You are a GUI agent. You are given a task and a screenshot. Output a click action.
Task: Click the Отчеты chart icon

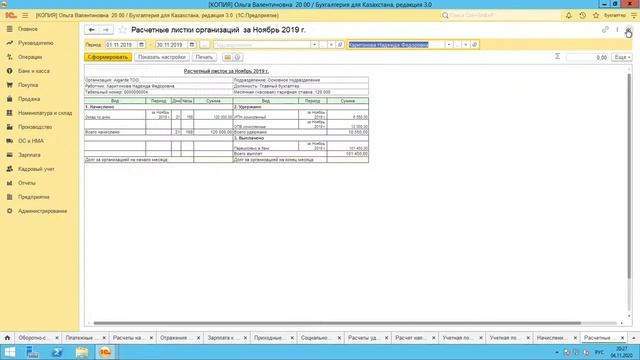pyautogui.click(x=9, y=183)
